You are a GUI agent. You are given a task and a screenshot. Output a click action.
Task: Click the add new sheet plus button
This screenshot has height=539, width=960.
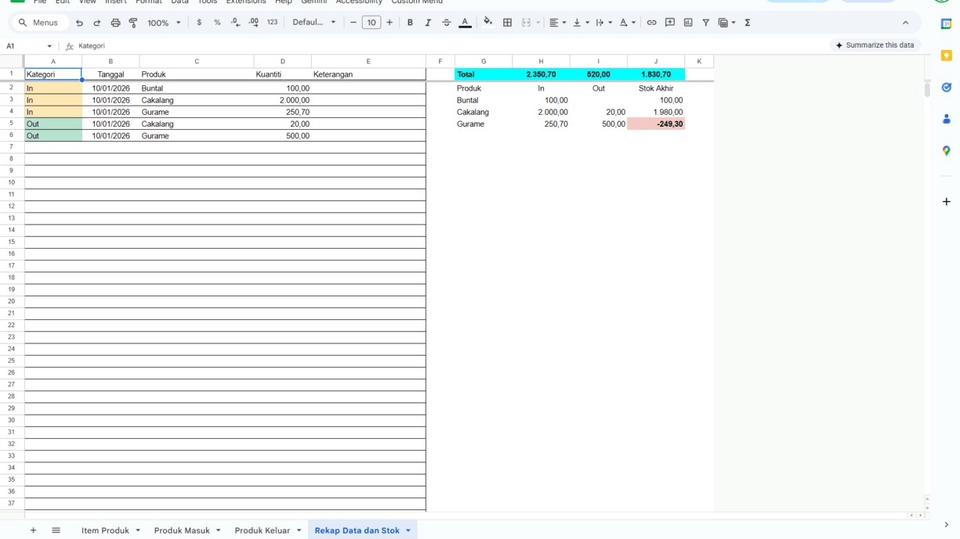tap(33, 531)
